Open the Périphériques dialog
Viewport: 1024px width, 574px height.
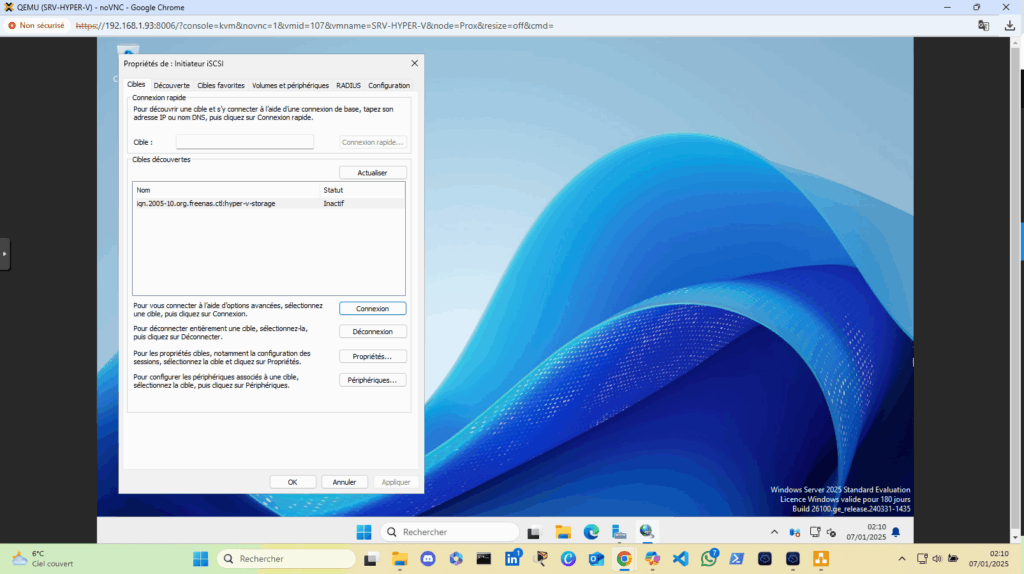372,380
